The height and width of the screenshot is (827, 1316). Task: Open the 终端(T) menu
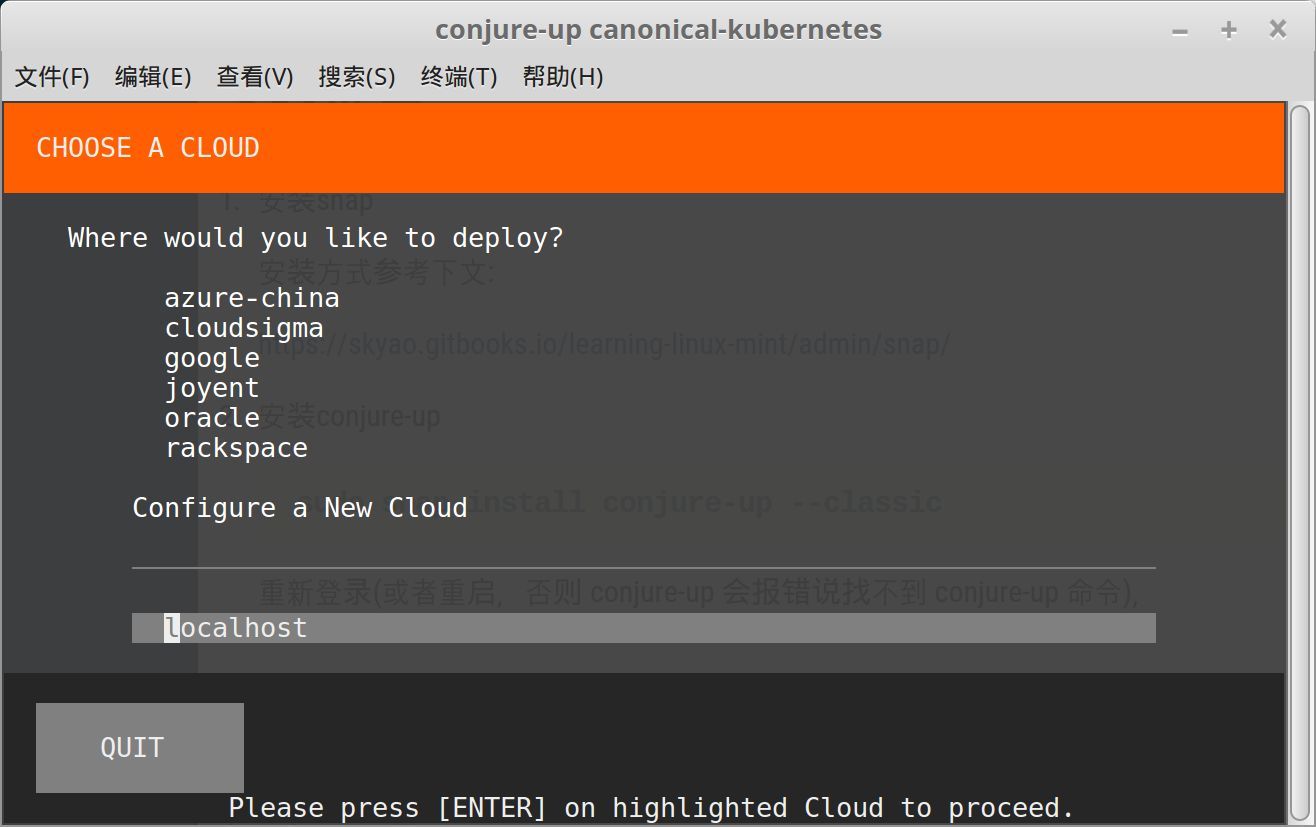459,77
